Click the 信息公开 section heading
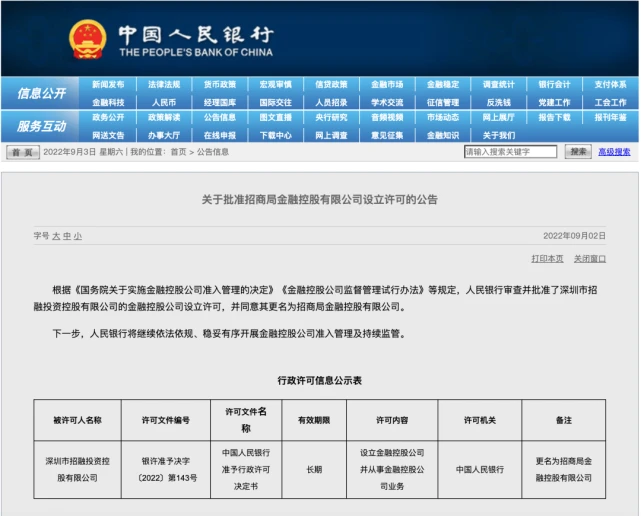Screen dimensions: 641x516 pos(40,94)
